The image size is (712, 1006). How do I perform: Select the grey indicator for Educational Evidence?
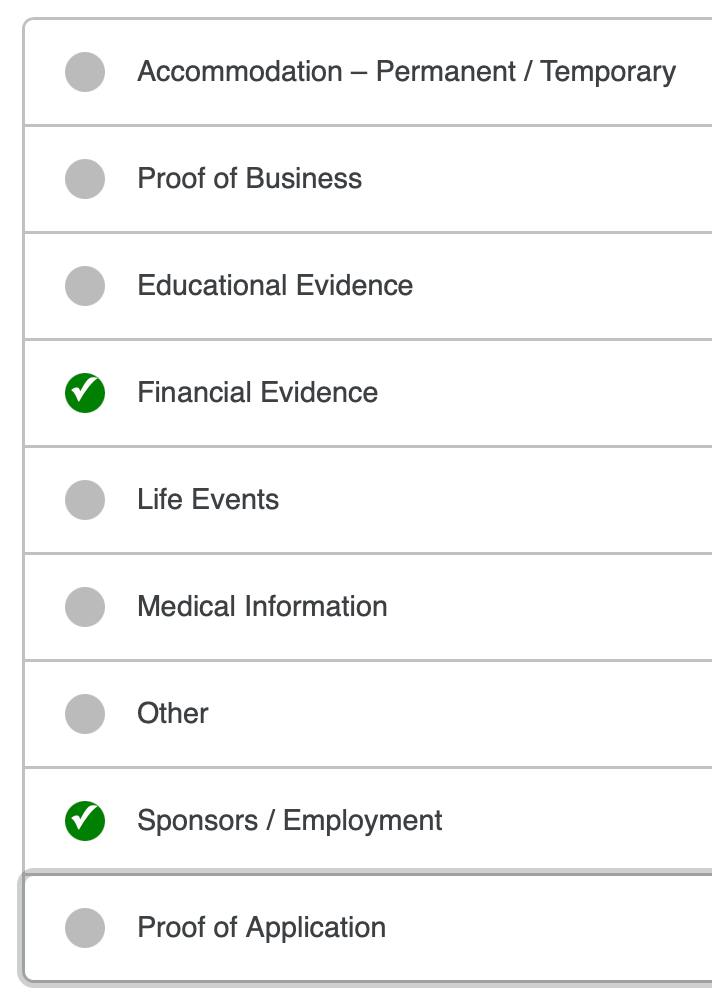[x=85, y=286]
